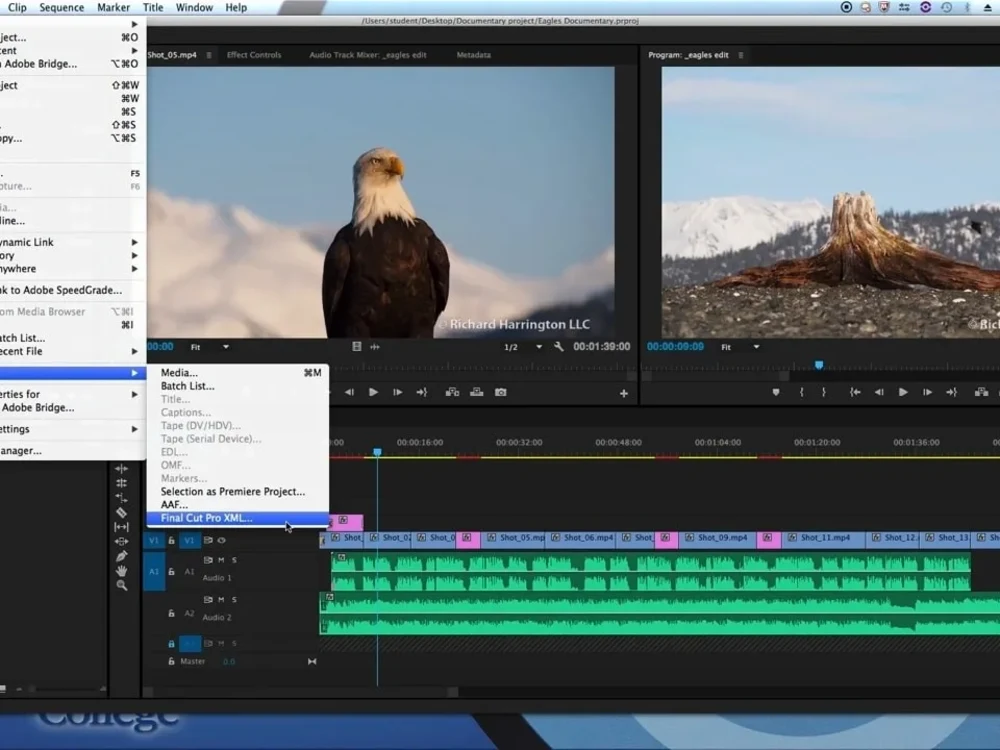
Task: Mark Out in Program monitor
Action: coord(824,392)
